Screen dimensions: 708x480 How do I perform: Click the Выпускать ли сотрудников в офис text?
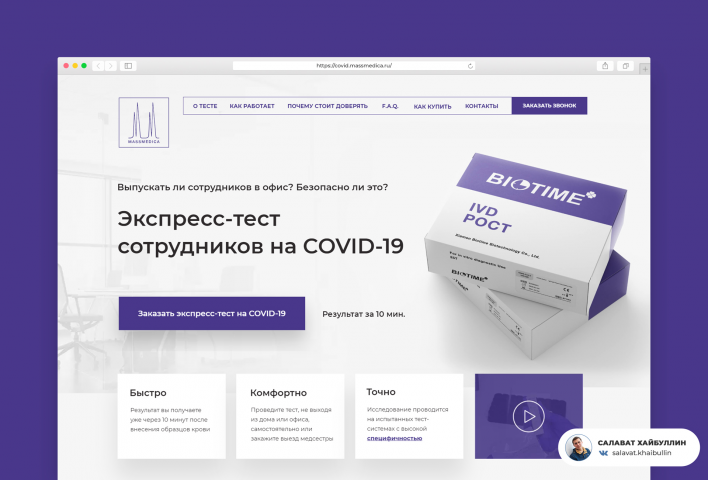[x=252, y=187]
